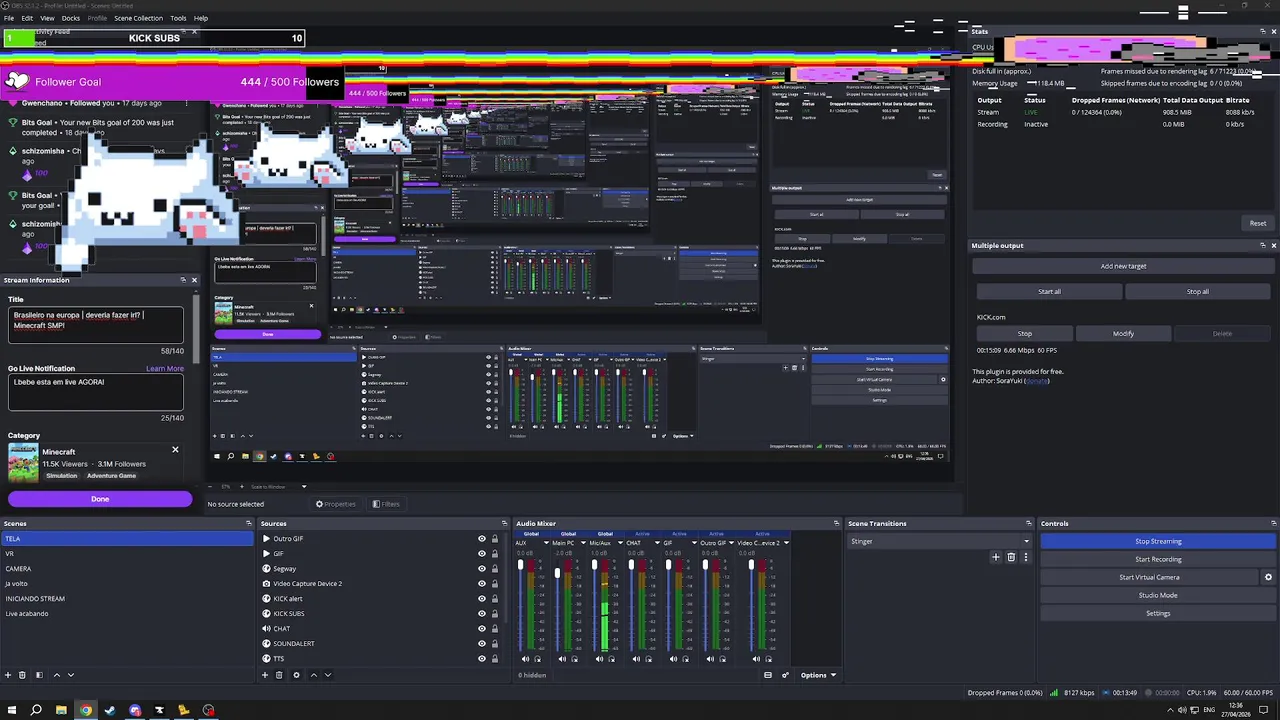Click Add new target in Multiple output

pyautogui.click(x=1123, y=266)
